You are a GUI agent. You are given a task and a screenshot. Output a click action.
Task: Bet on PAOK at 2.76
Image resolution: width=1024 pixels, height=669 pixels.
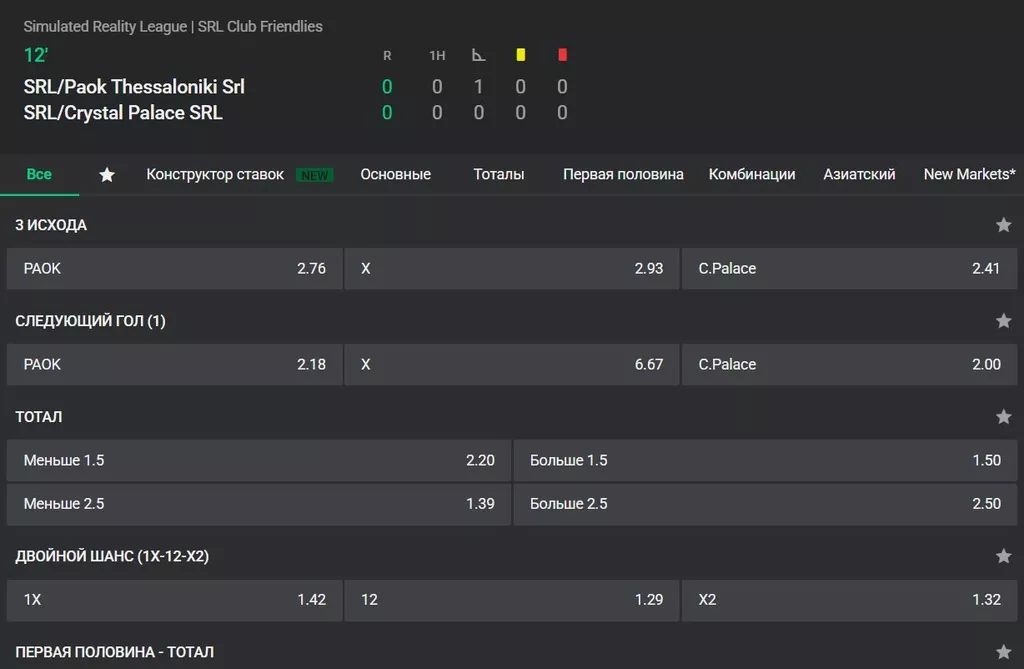coord(174,269)
